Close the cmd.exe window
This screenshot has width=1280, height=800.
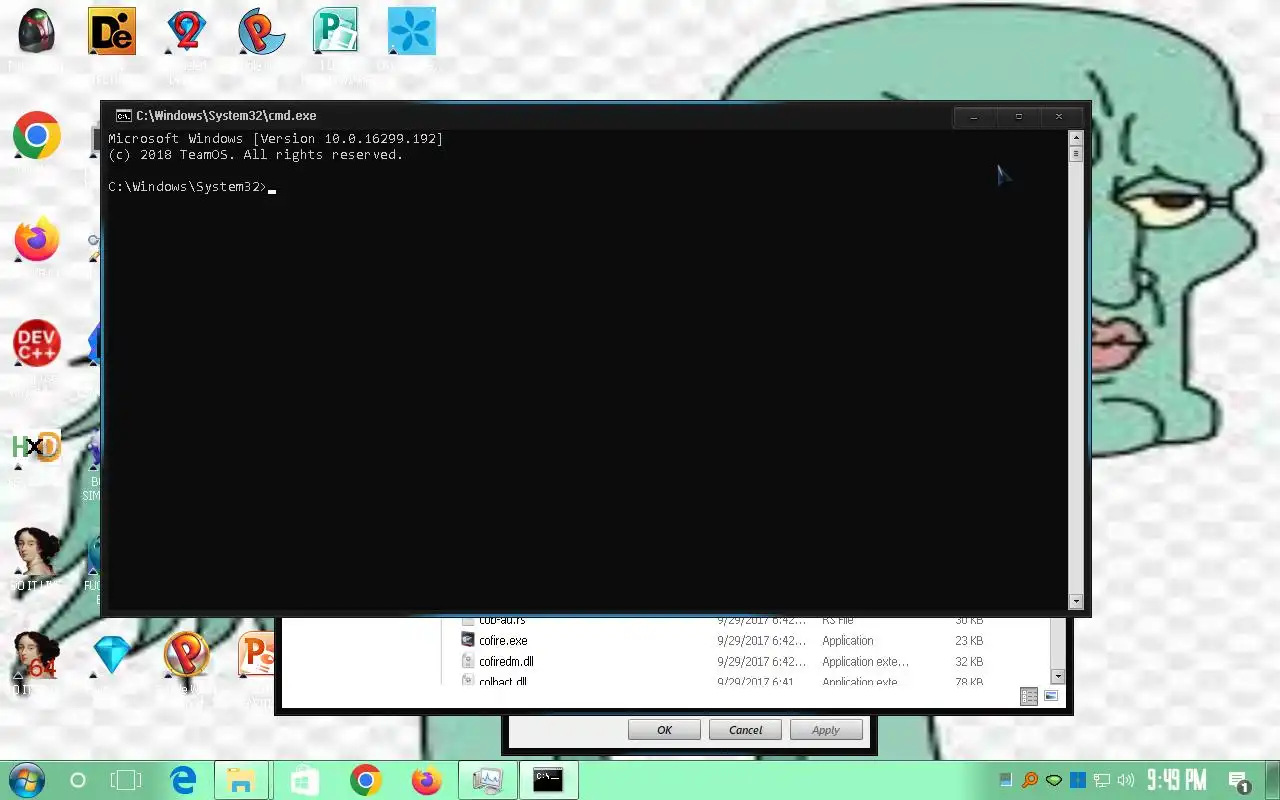(1059, 116)
